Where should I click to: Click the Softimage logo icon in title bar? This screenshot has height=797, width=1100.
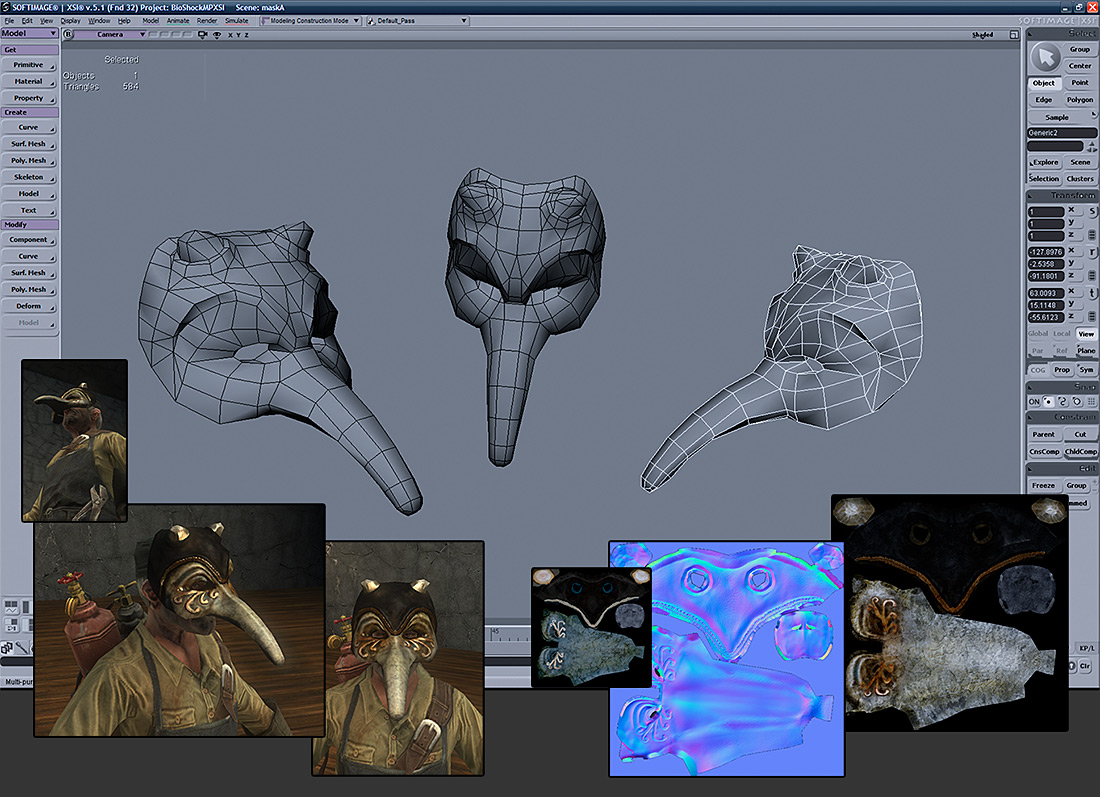pos(6,7)
